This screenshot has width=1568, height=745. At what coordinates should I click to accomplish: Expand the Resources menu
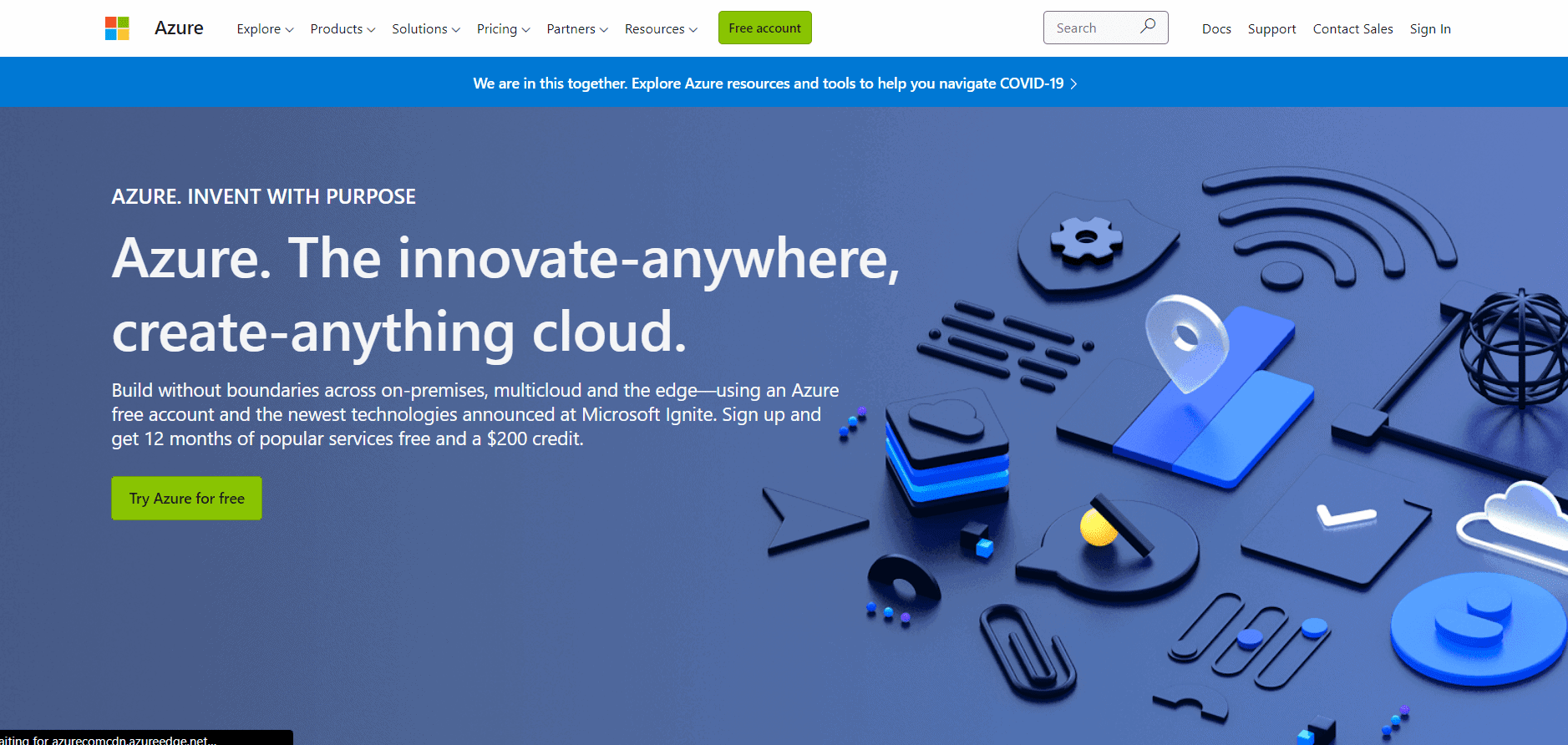point(661,29)
